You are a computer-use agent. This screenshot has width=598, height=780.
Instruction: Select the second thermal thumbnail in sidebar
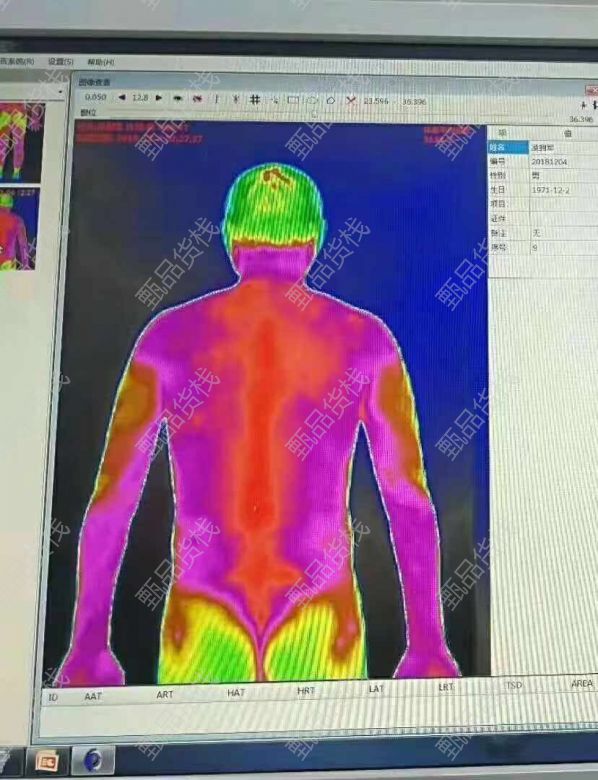19,229
